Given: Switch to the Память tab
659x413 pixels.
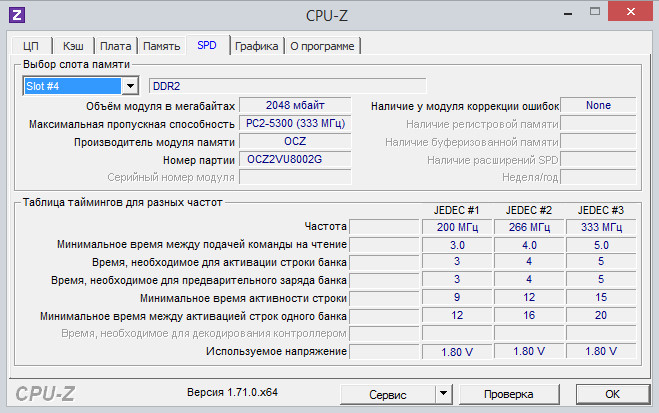Looking at the screenshot, I should coord(162,46).
